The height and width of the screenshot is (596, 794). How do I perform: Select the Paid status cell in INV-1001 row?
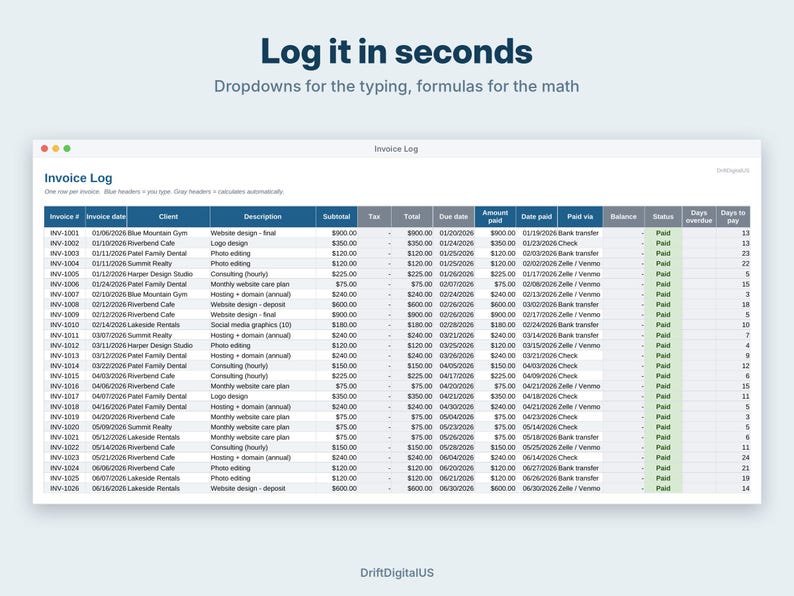[663, 233]
